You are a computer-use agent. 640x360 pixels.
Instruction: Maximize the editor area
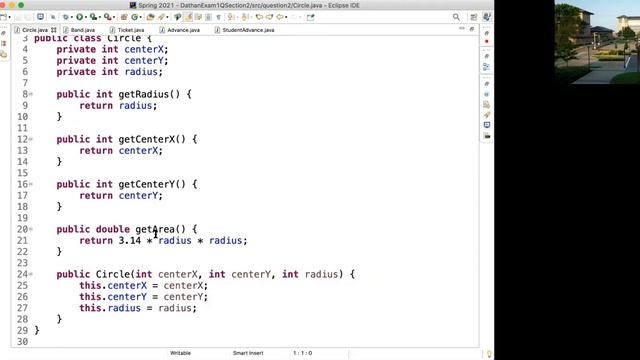click(472, 29)
